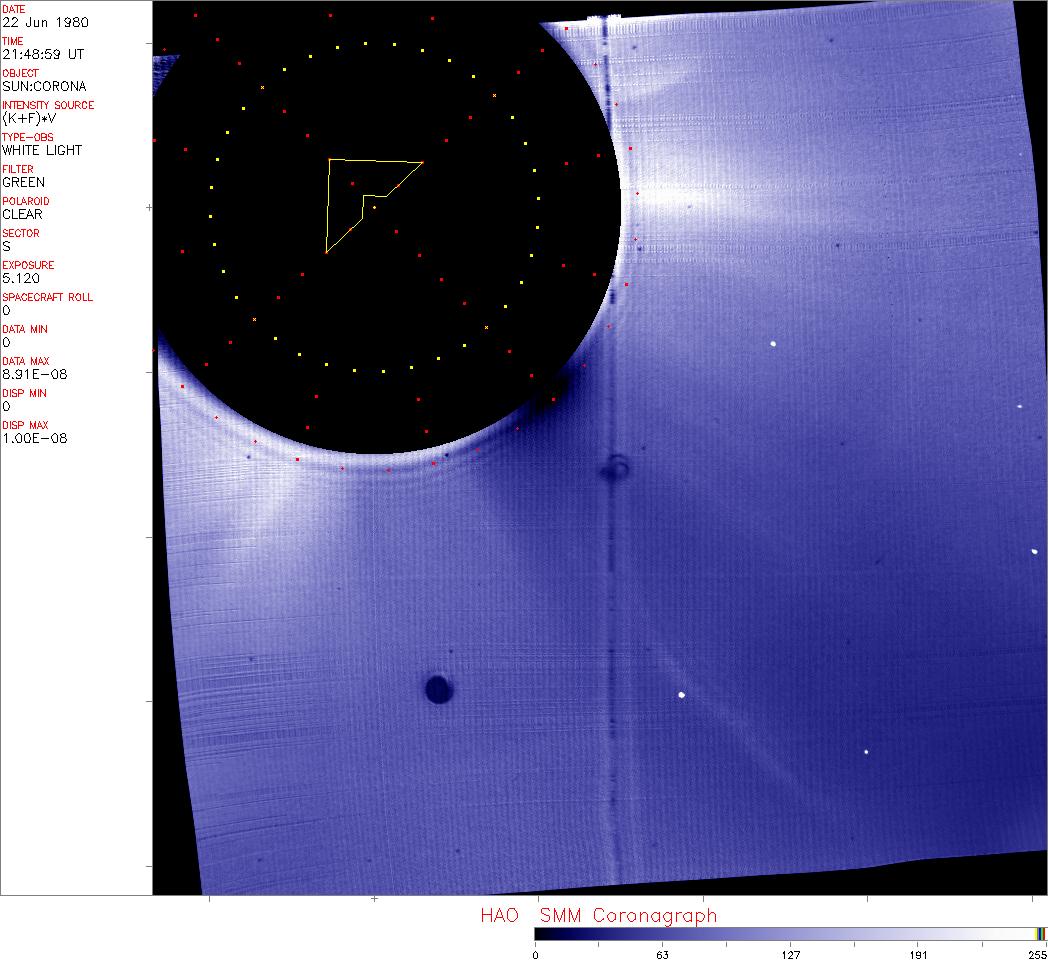Click the yellow end of the color bar
1048x960 pixels.
[1040, 933]
